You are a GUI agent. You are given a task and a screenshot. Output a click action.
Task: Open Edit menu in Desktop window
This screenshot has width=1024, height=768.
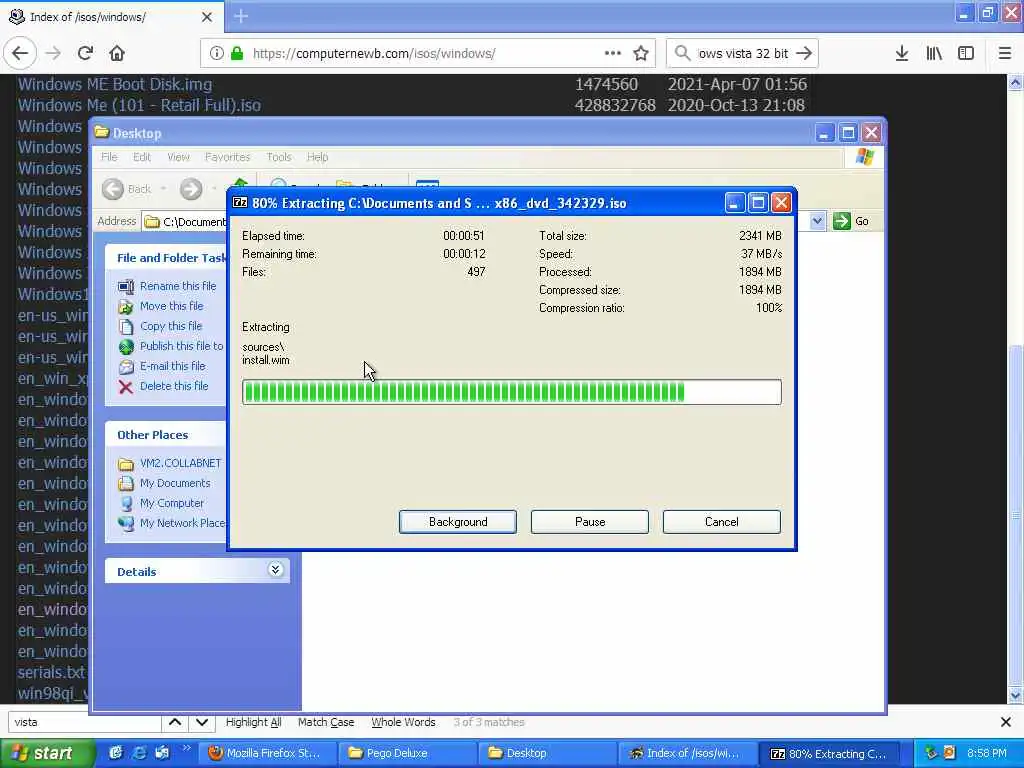coord(142,157)
